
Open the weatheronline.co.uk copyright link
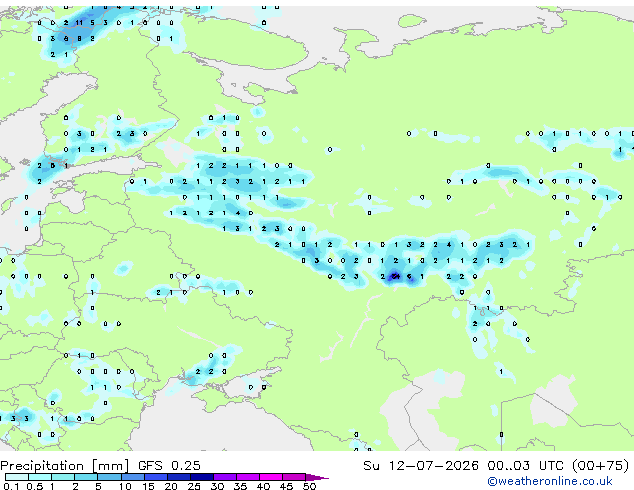(550, 481)
